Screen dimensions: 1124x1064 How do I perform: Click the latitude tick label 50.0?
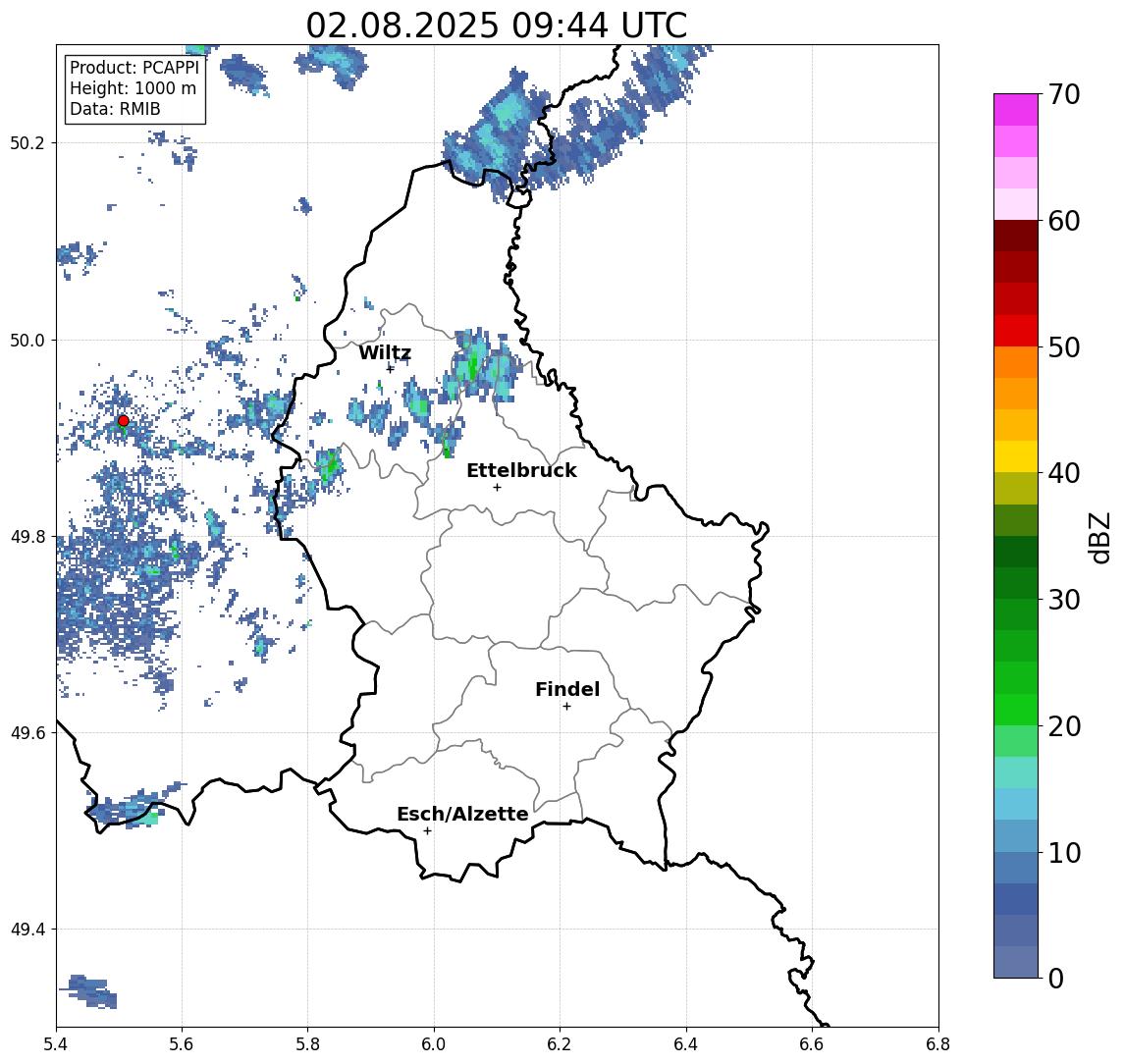(27, 340)
